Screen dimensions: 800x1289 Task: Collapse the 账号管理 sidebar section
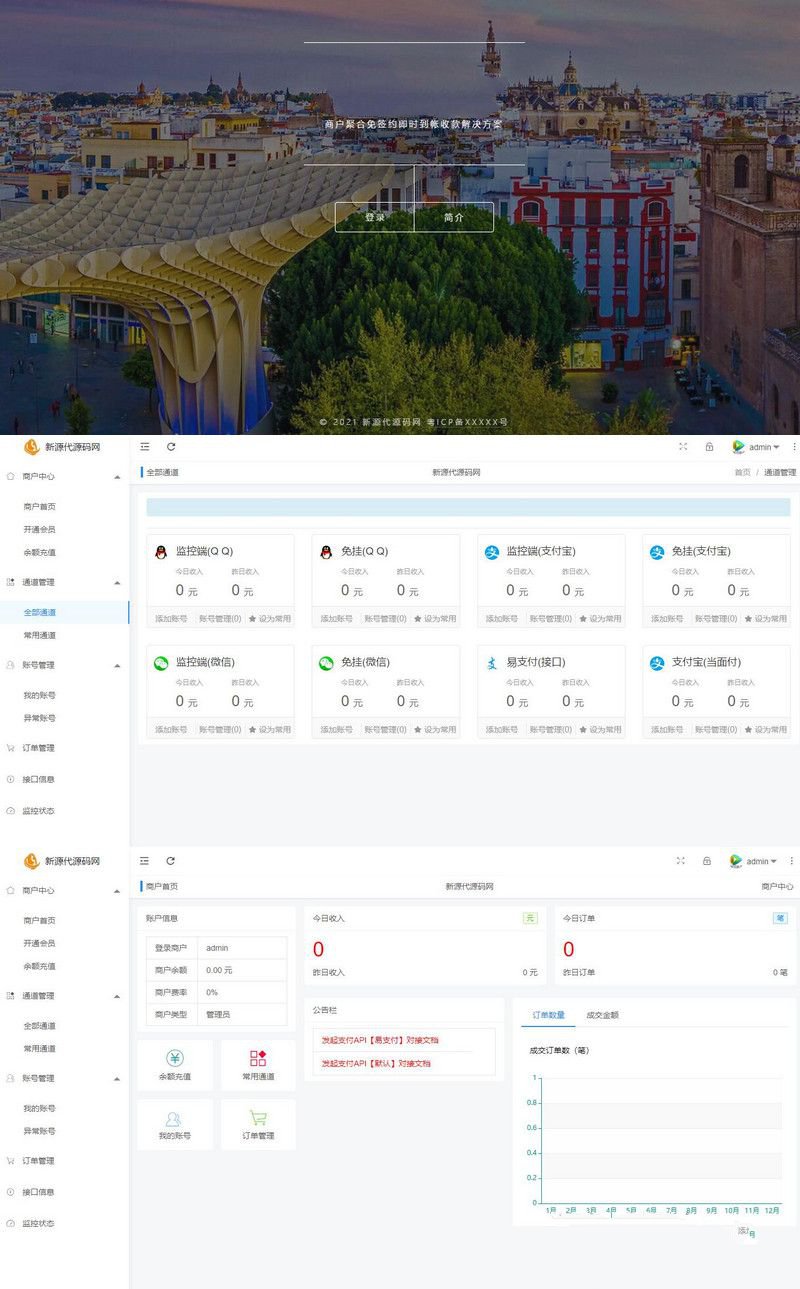point(117,664)
